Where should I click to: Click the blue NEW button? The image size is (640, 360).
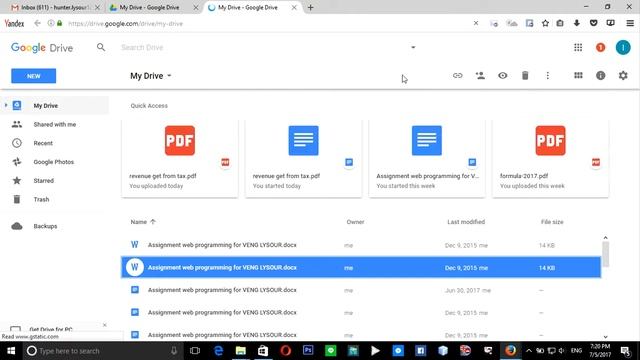(x=33, y=76)
